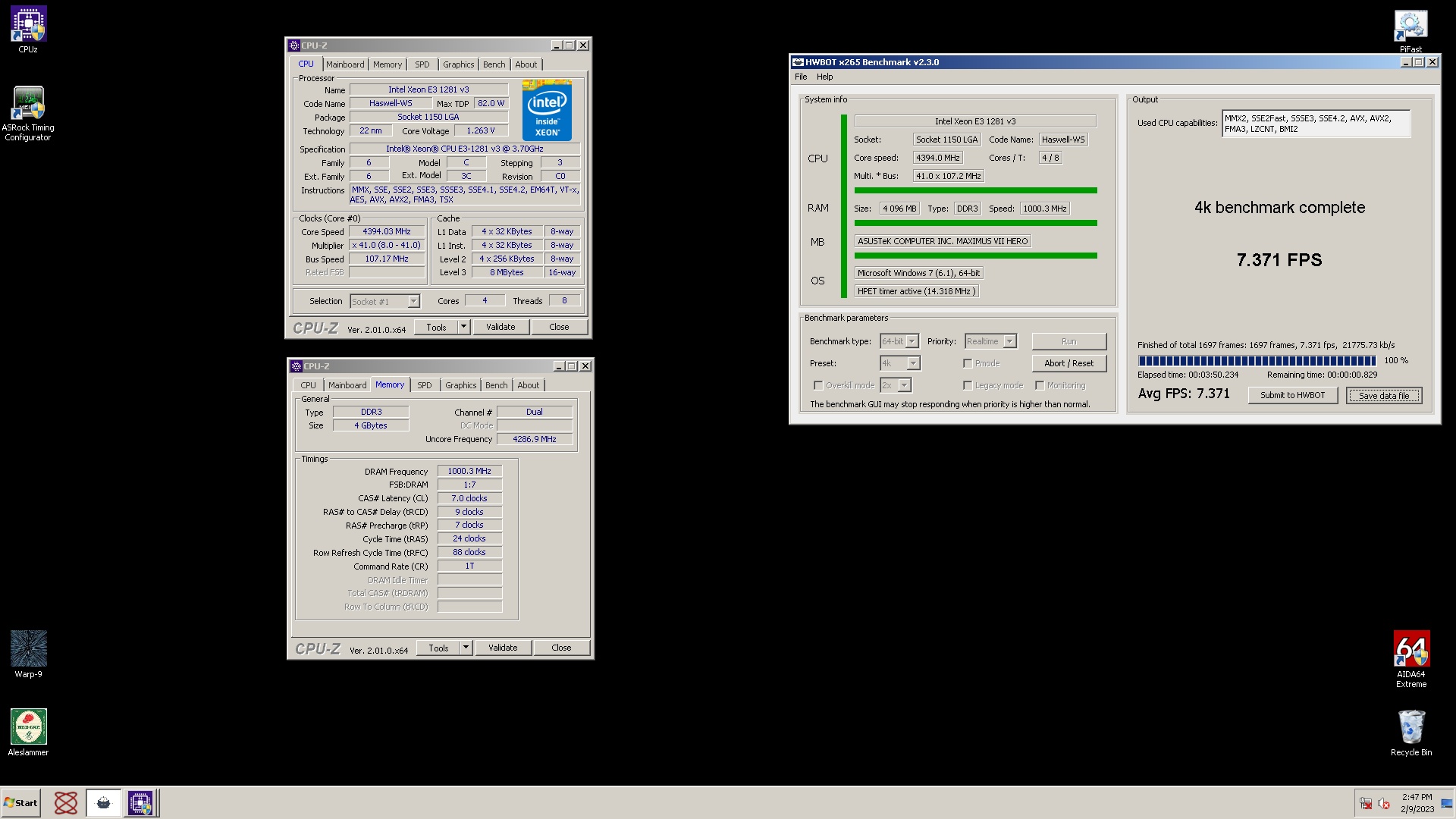The height and width of the screenshot is (819, 1456).
Task: Click the red knot taskbar icon
Action: pyautogui.click(x=66, y=803)
